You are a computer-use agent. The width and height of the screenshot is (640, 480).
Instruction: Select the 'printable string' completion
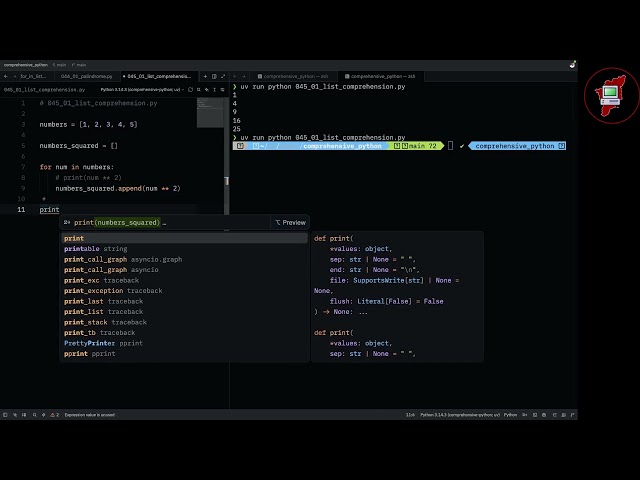click(x=184, y=249)
